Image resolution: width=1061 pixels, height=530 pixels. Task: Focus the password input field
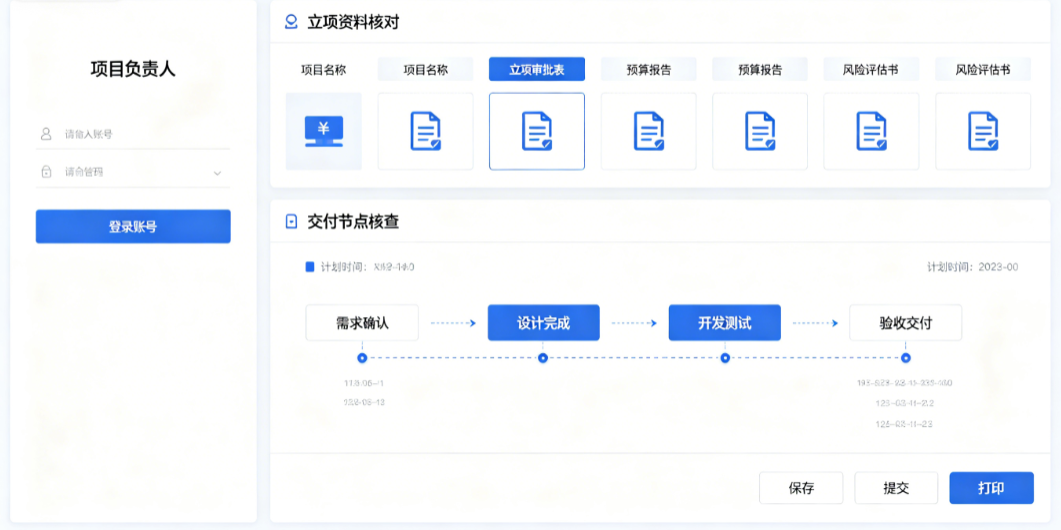tap(133, 172)
